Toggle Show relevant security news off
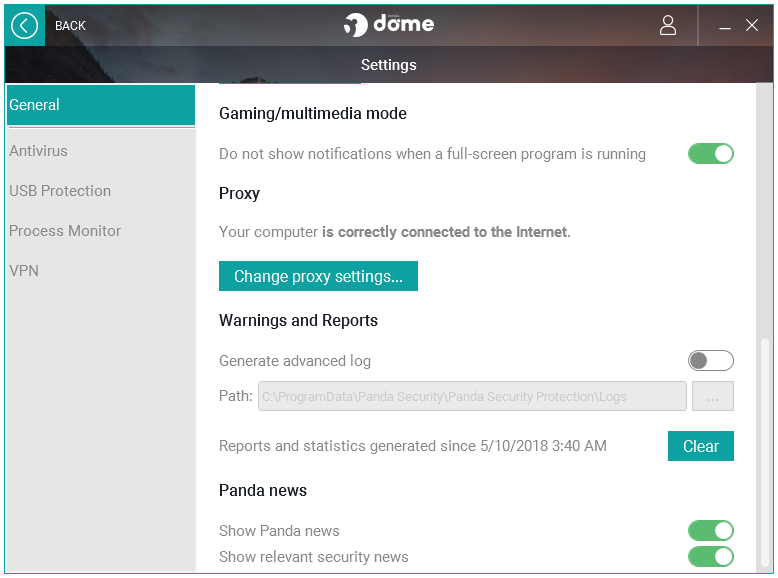Image resolution: width=778 pixels, height=578 pixels. pos(711,557)
